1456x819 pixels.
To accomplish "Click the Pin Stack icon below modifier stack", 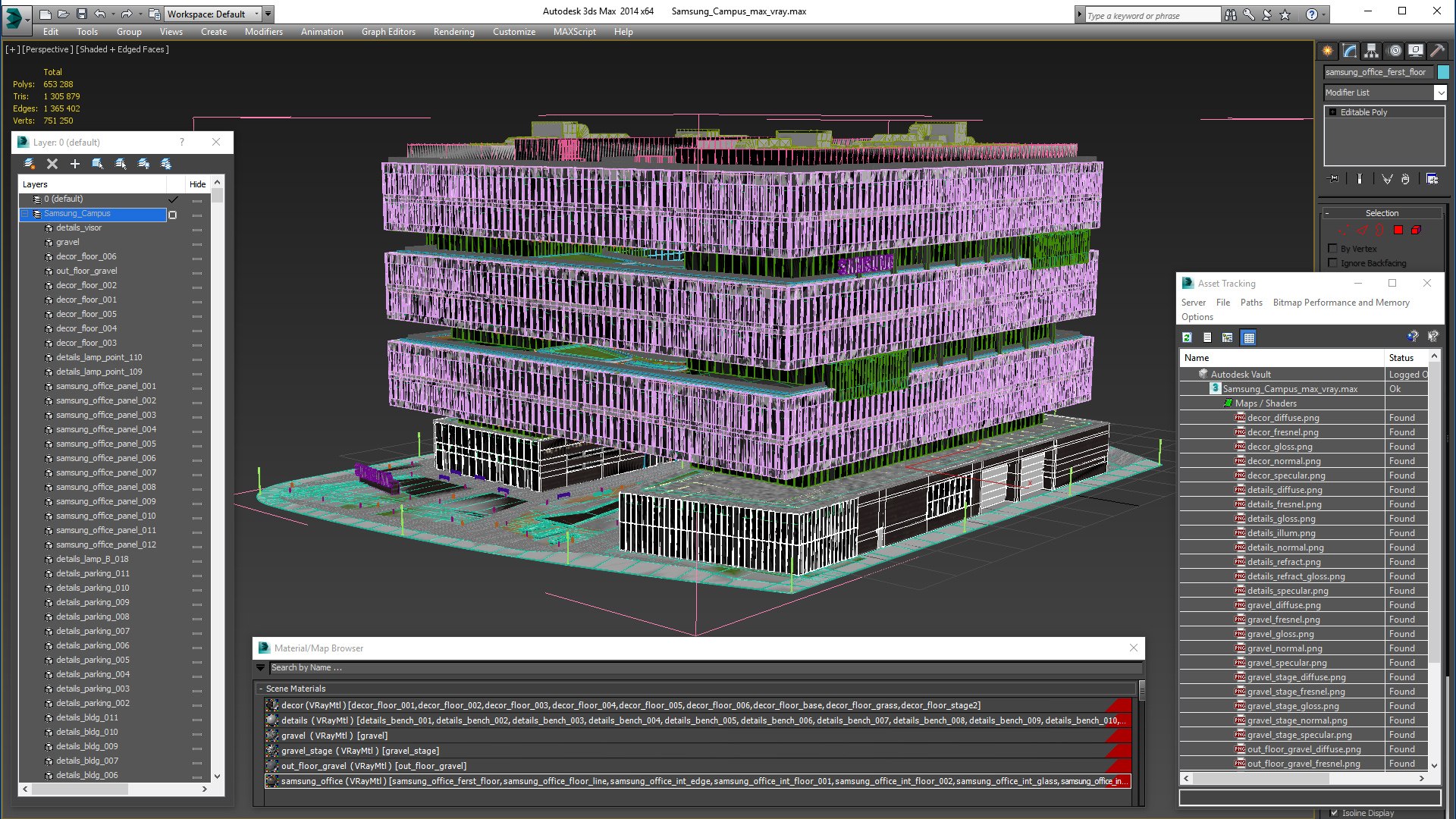I will [x=1334, y=179].
